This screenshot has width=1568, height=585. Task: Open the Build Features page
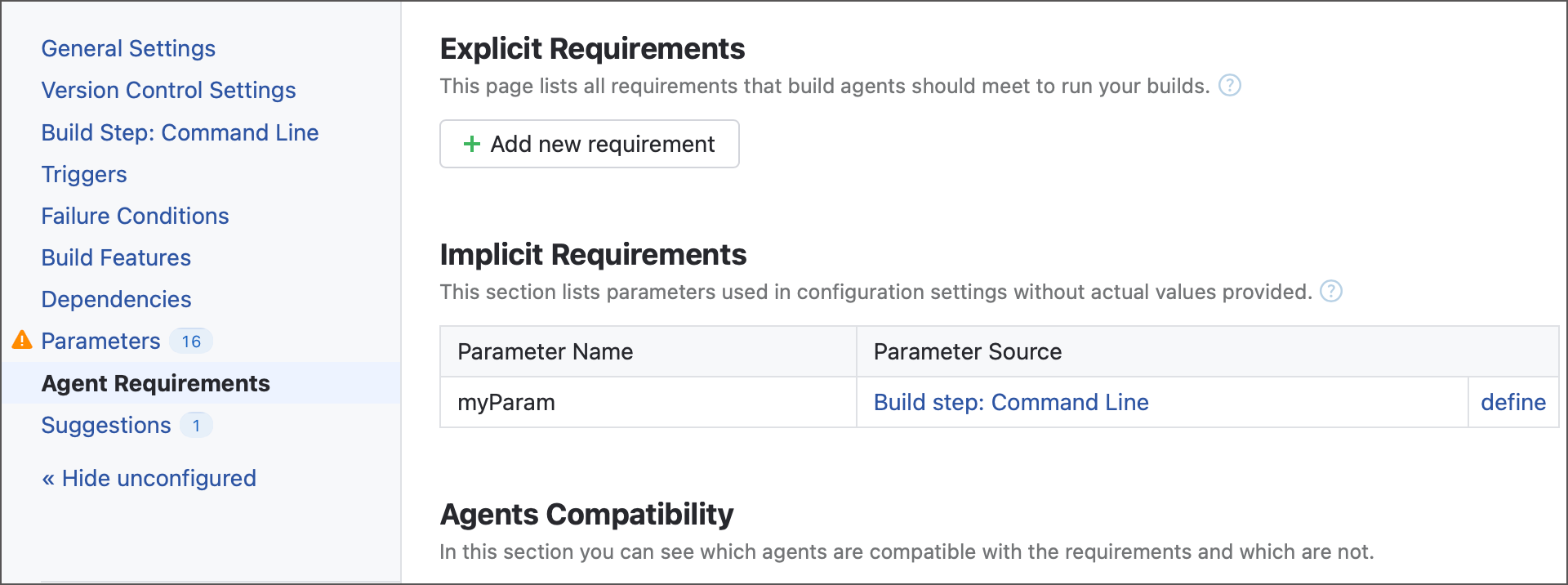[x=115, y=257]
